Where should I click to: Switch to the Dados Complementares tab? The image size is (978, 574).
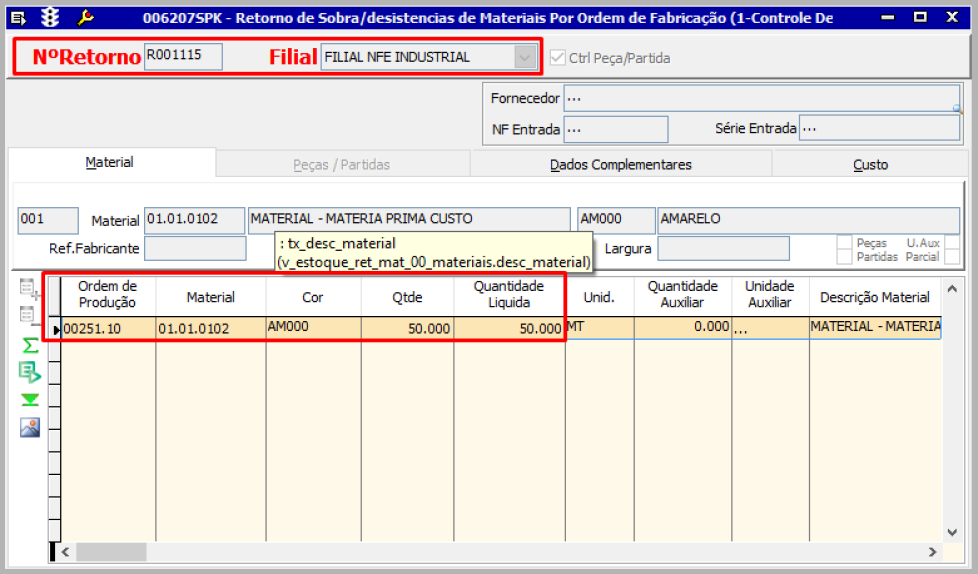pyautogui.click(x=621, y=165)
